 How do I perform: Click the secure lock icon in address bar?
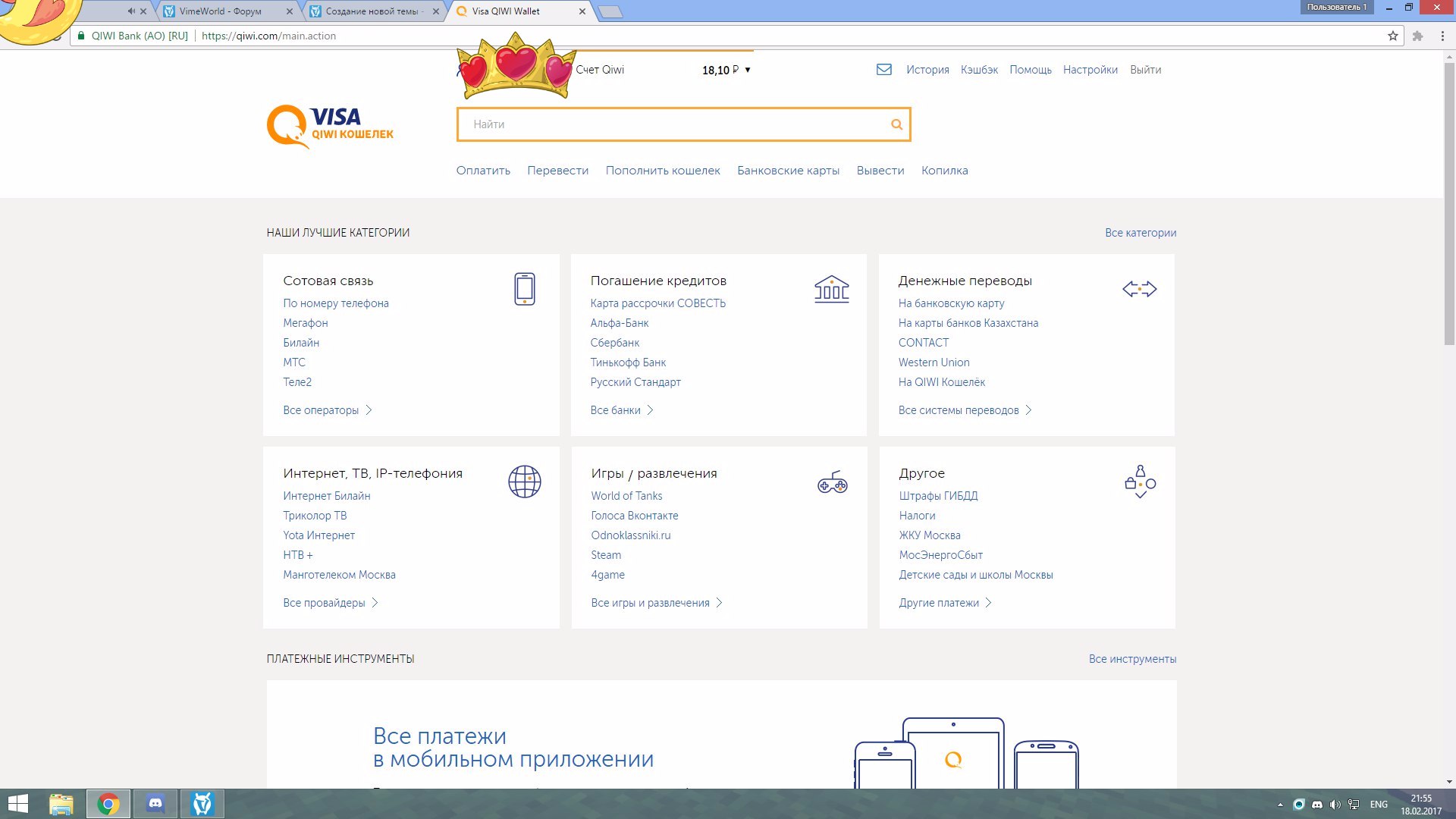pyautogui.click(x=81, y=36)
